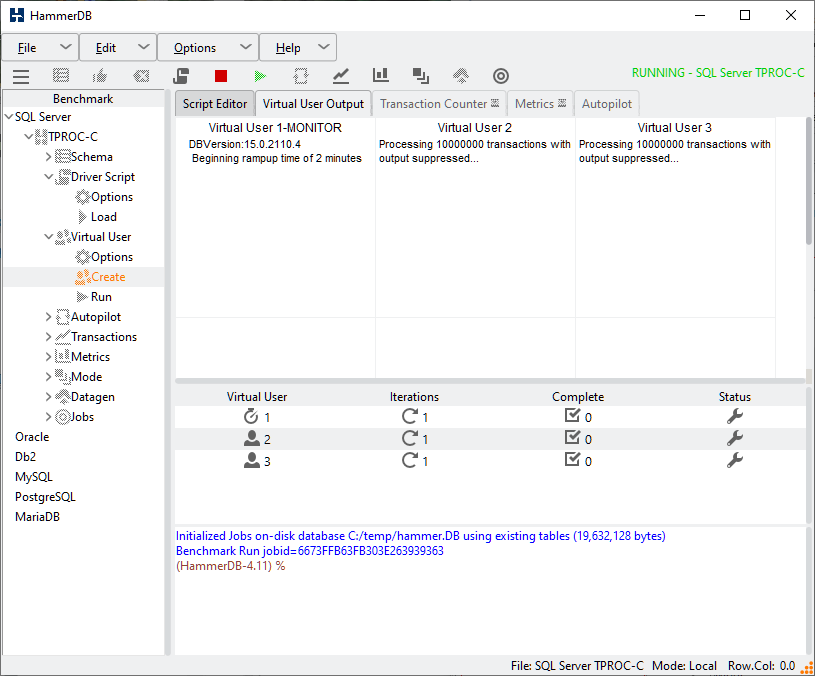Collapse the Virtual User tree node
This screenshot has height=676, width=815.
[x=48, y=237]
